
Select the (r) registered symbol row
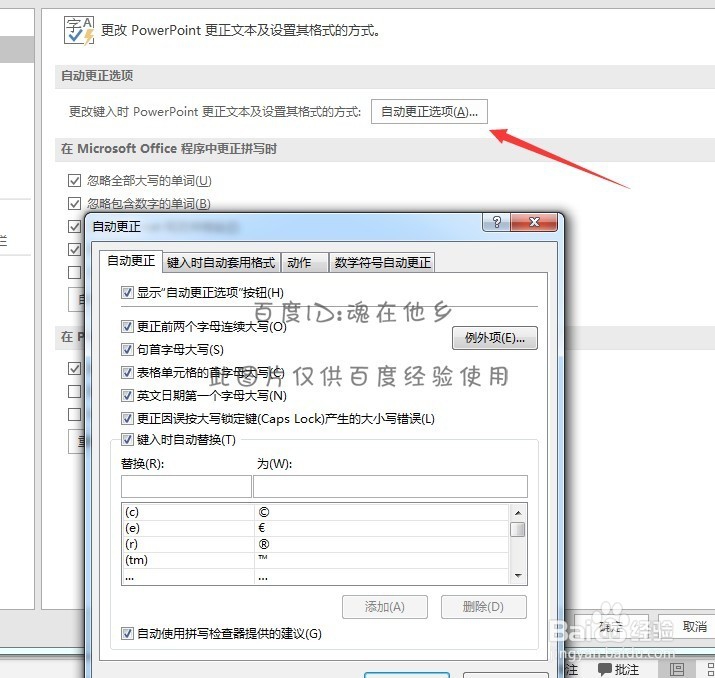click(x=316, y=544)
